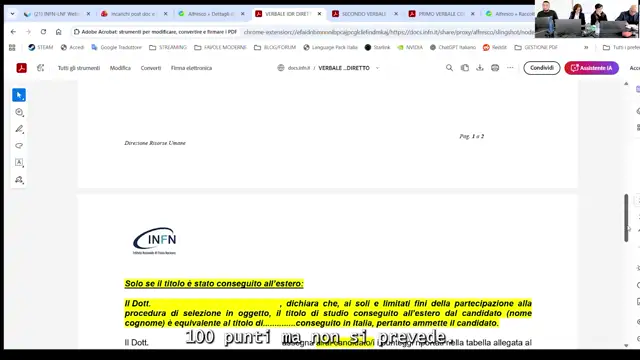Download the PDF document
This screenshot has width=640, height=360.
(x=480, y=68)
